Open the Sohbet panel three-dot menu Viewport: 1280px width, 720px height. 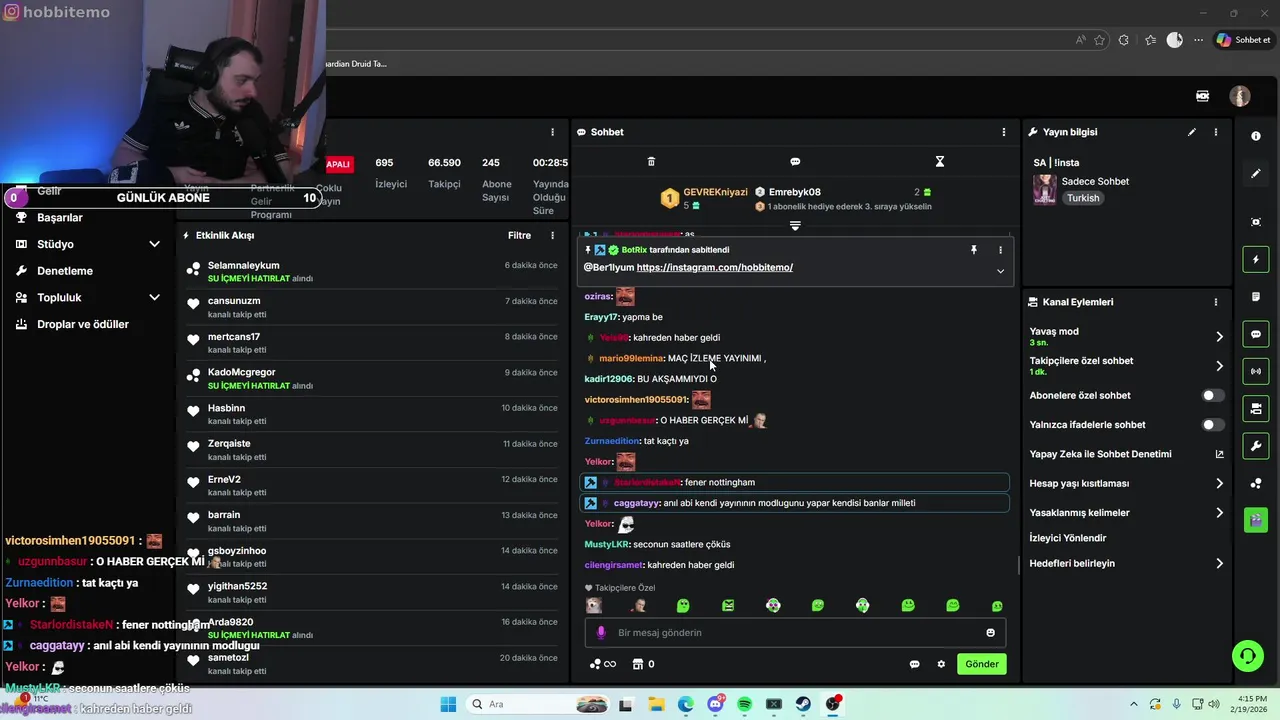[x=1004, y=132]
